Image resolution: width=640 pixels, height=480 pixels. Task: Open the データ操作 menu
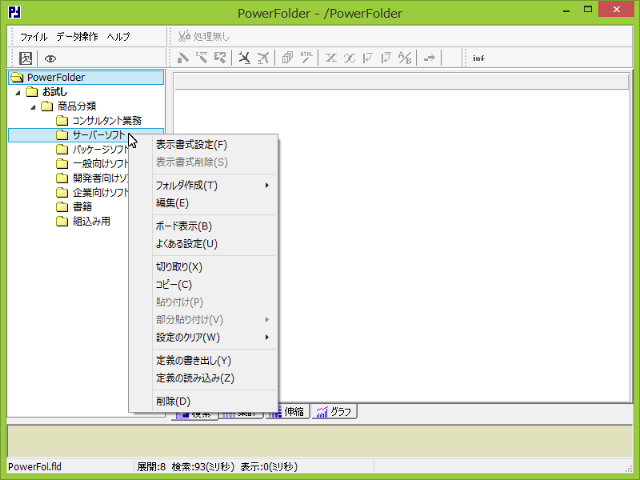[77, 37]
